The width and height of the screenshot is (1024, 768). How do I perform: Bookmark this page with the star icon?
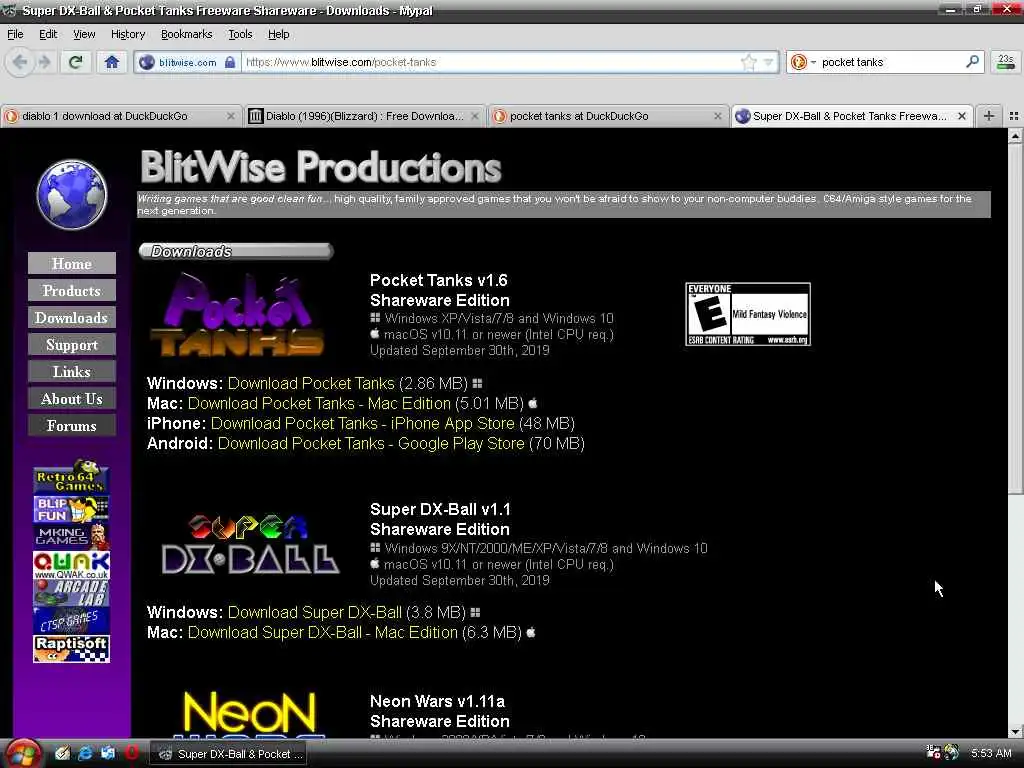click(748, 62)
